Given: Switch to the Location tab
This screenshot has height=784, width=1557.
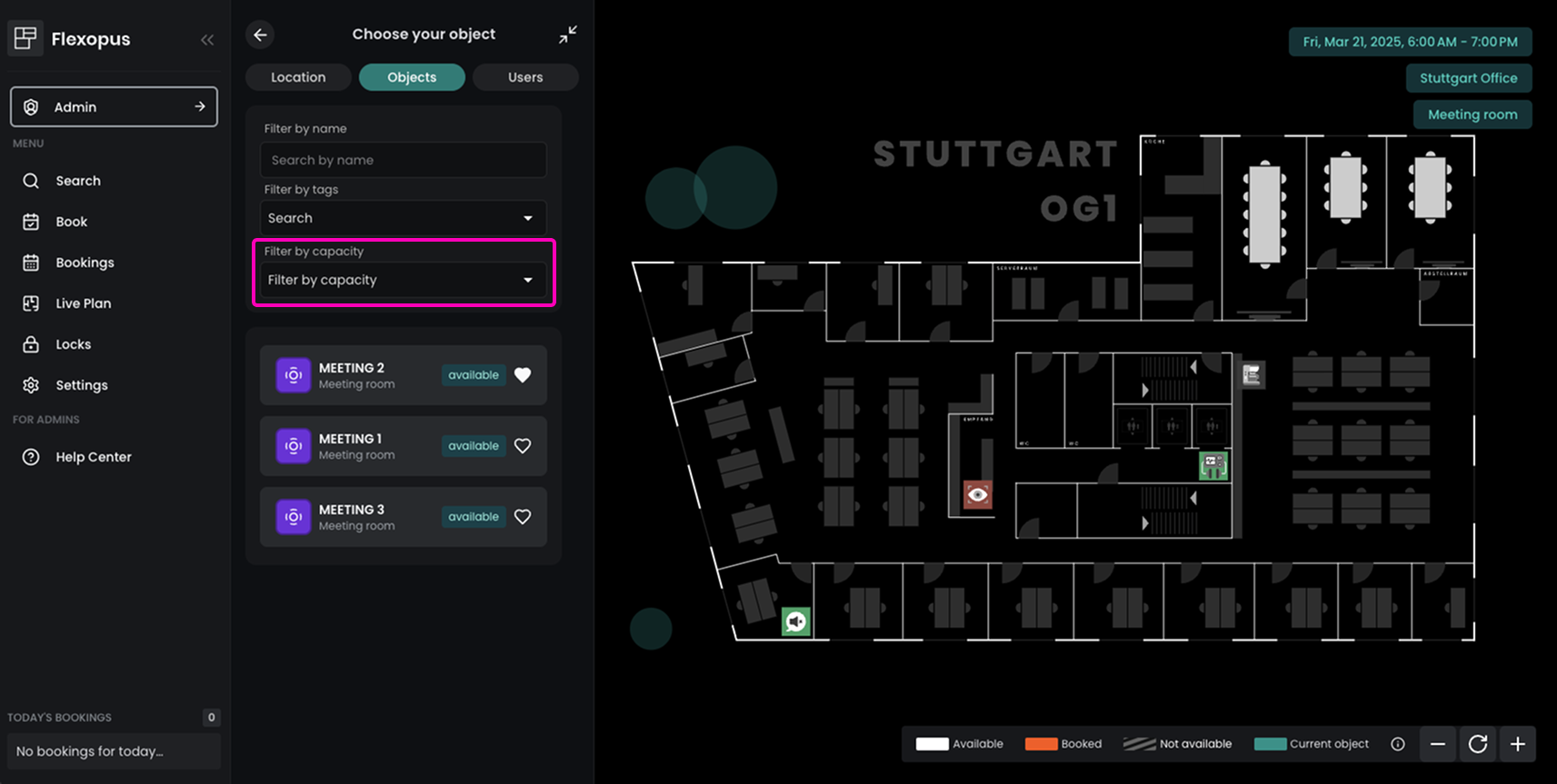Looking at the screenshot, I should (x=298, y=77).
